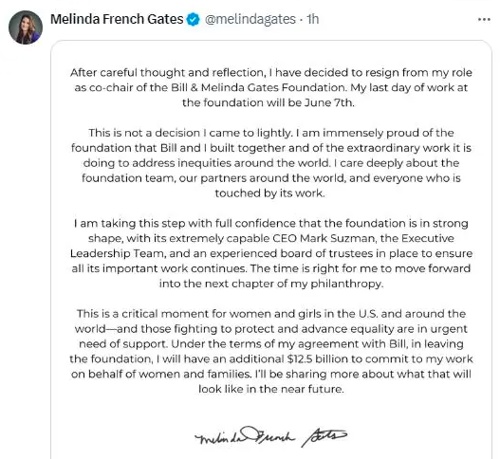Click the line 'look like in the near future.'
The height and width of the screenshot is (459, 500).
271,389
